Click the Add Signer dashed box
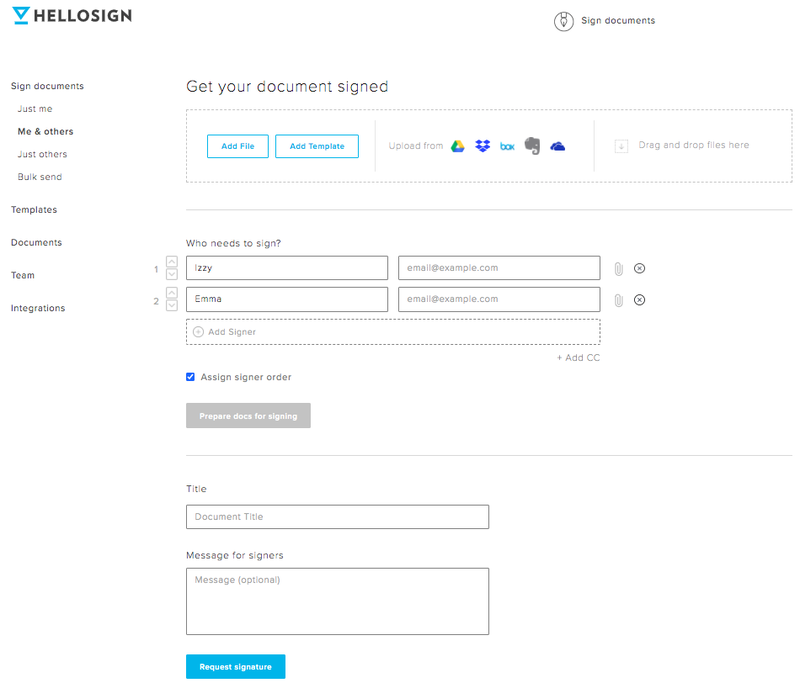This screenshot has height=683, width=800. [393, 332]
